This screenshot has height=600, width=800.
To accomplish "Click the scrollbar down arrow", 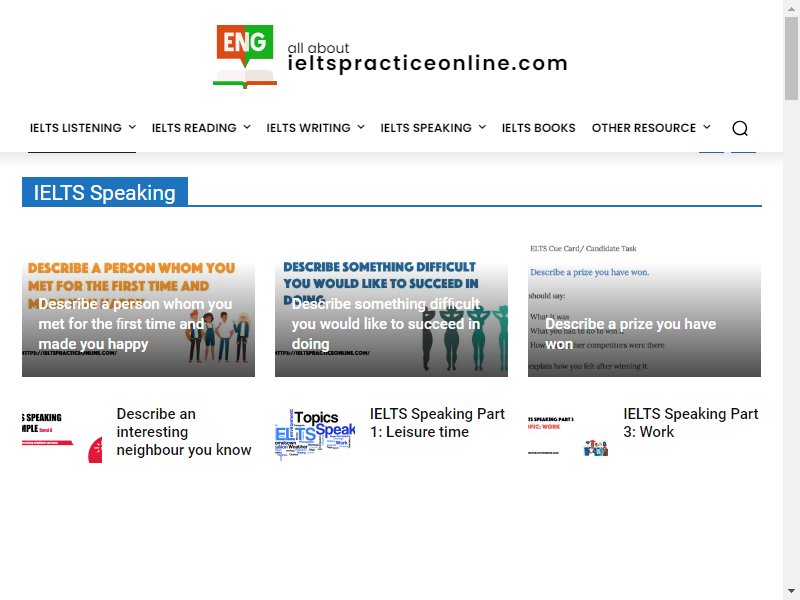I will pyautogui.click(x=791, y=592).
